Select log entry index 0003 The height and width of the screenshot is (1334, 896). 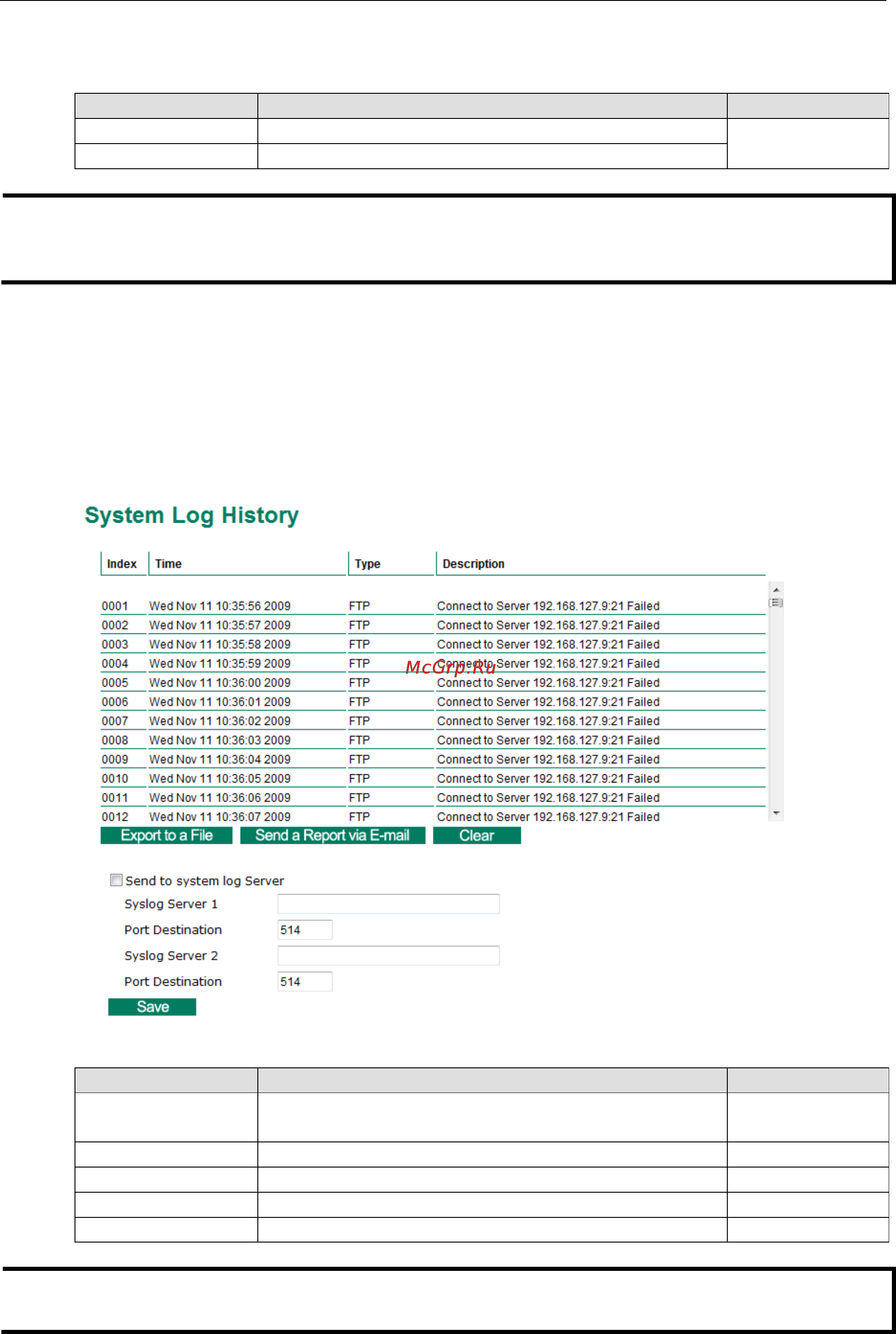tap(115, 644)
